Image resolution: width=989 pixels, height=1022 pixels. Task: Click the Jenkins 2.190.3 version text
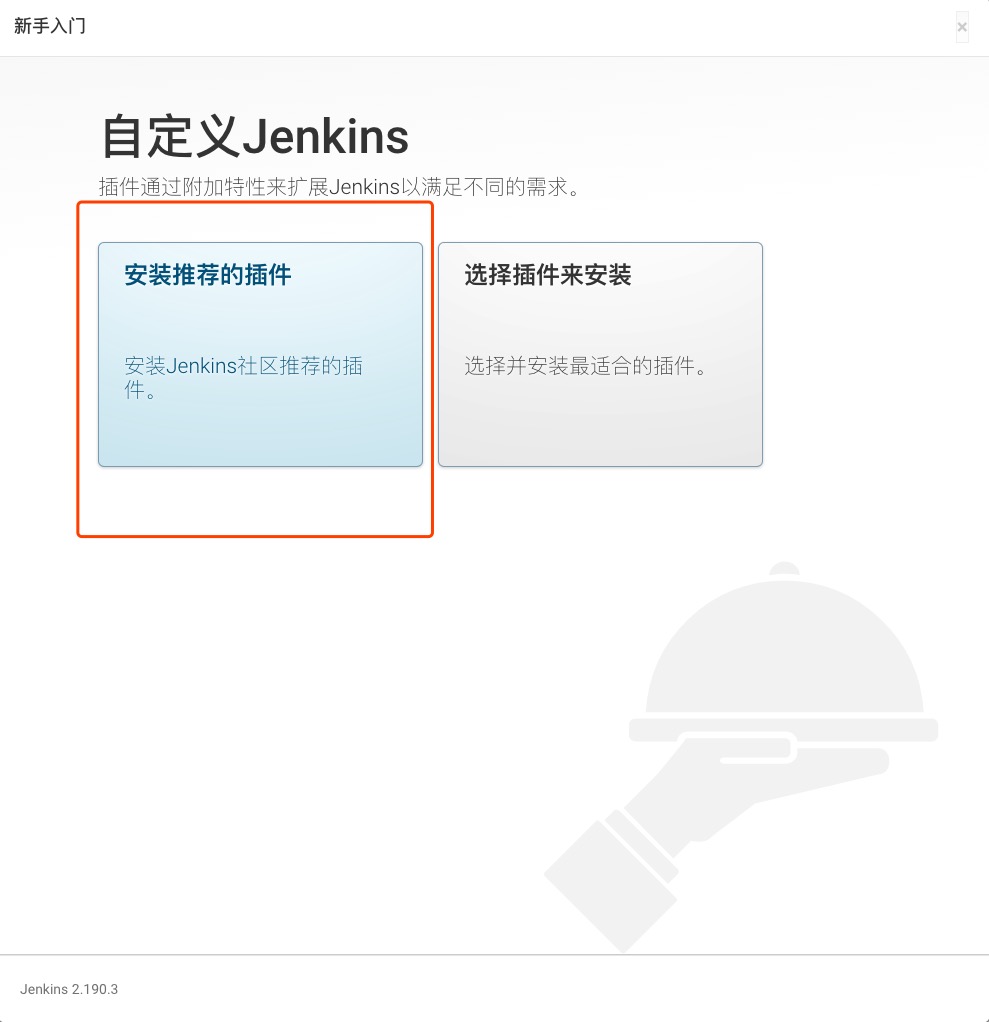click(69, 989)
